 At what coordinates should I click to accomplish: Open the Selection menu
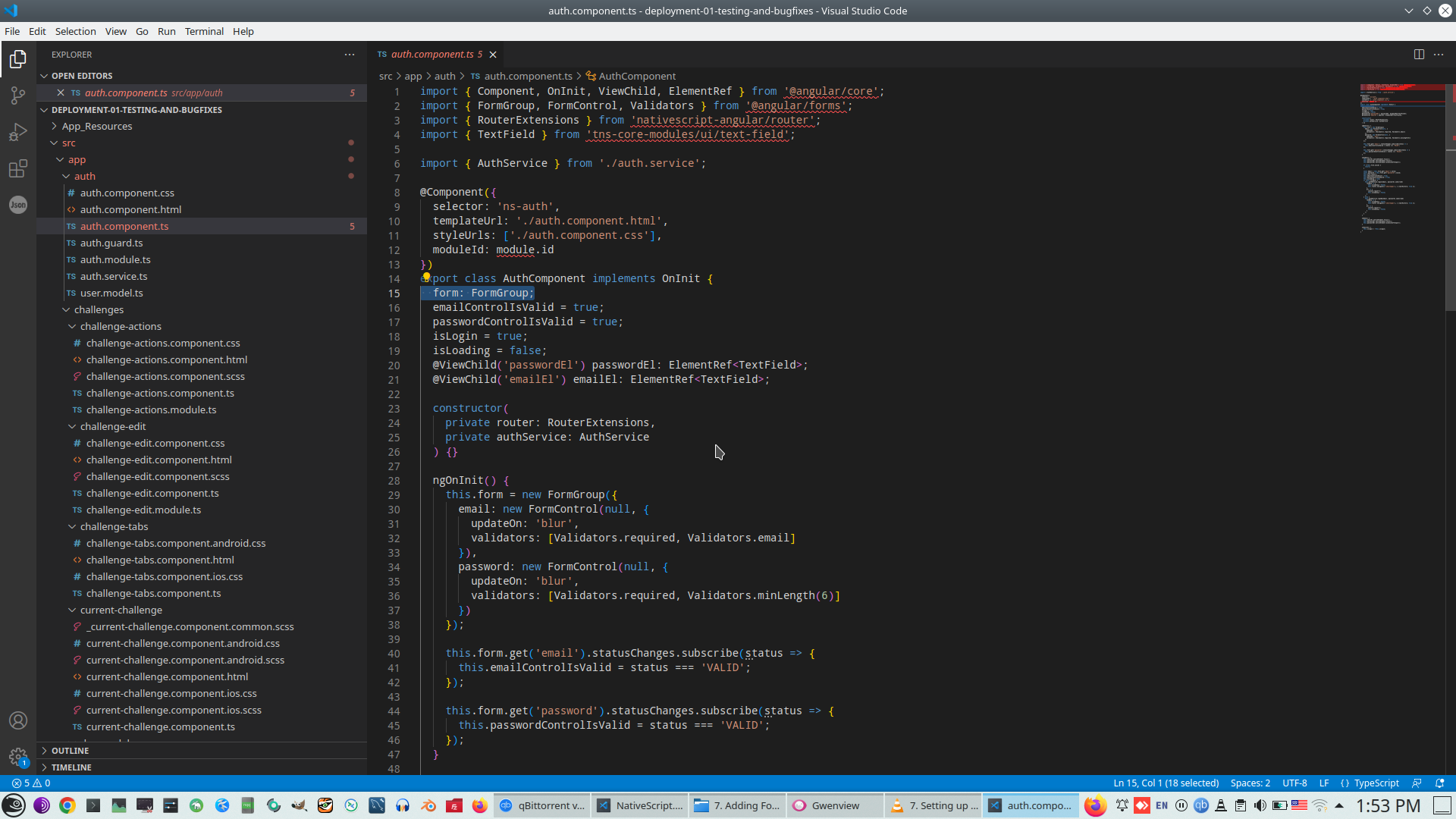tap(75, 31)
